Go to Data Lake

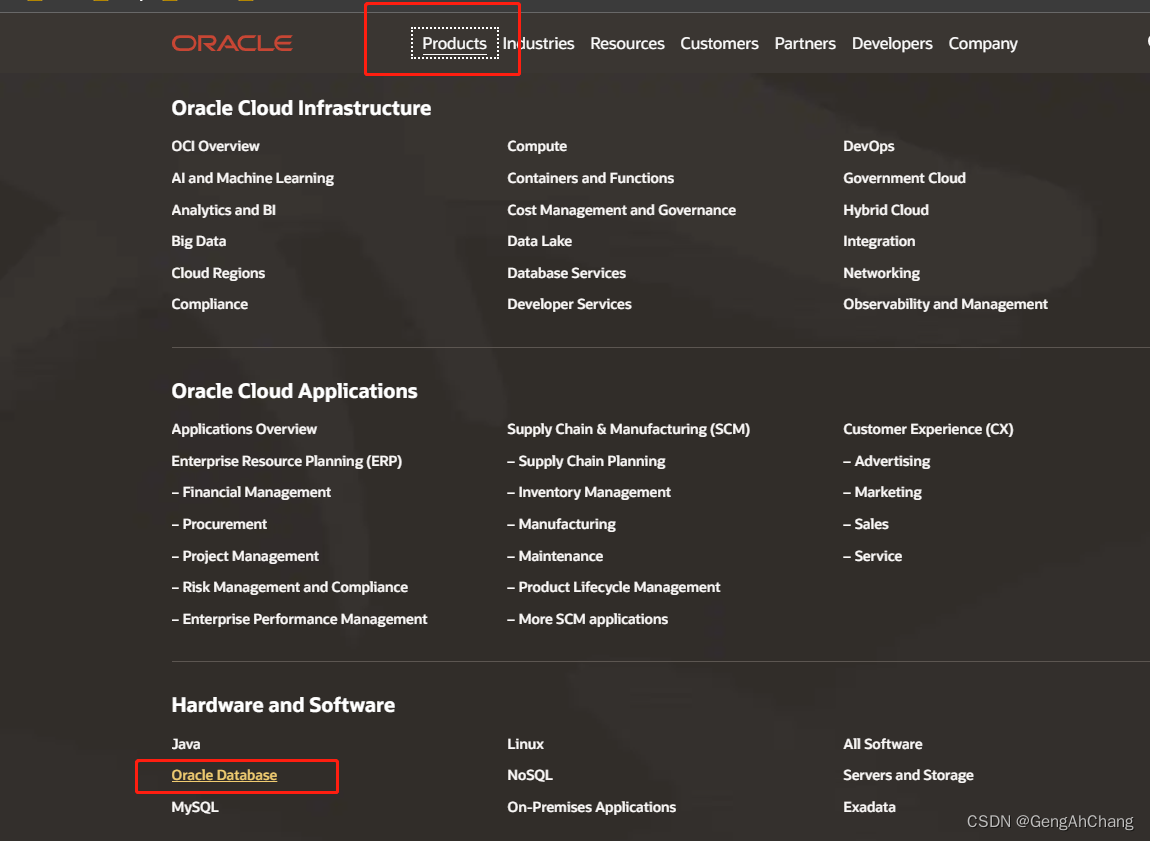tap(539, 241)
